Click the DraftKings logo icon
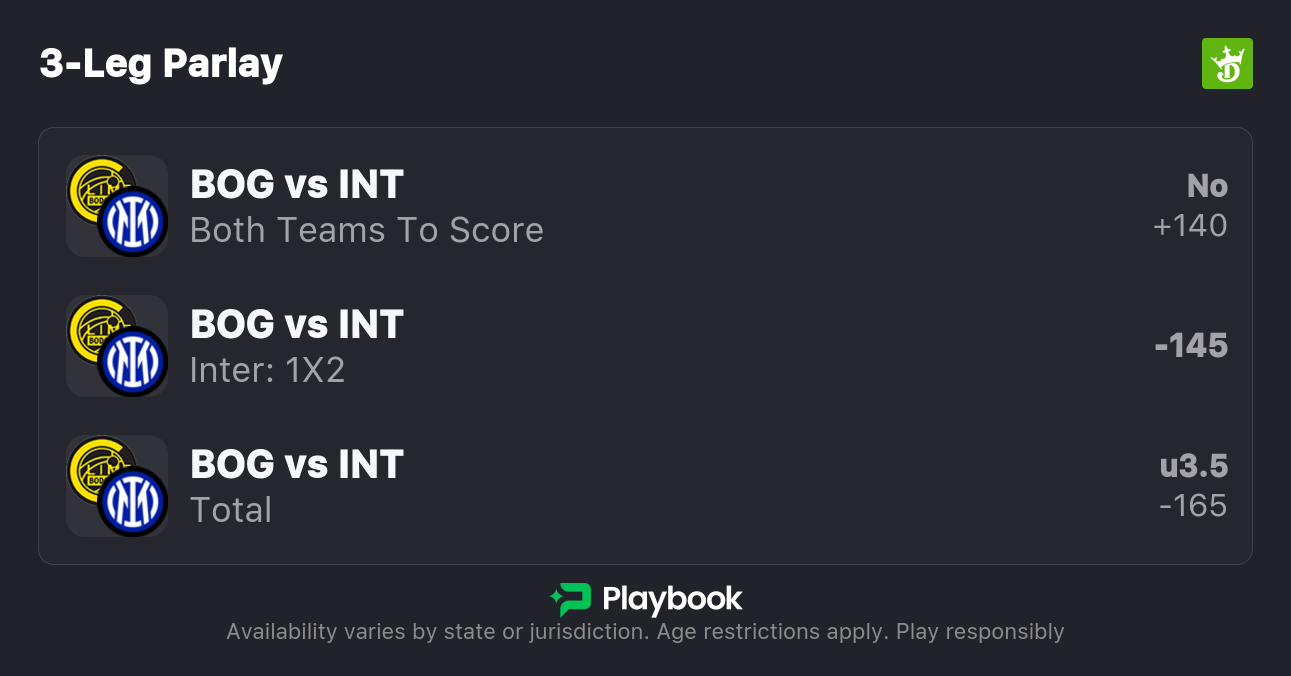1291x676 pixels. [1226, 64]
